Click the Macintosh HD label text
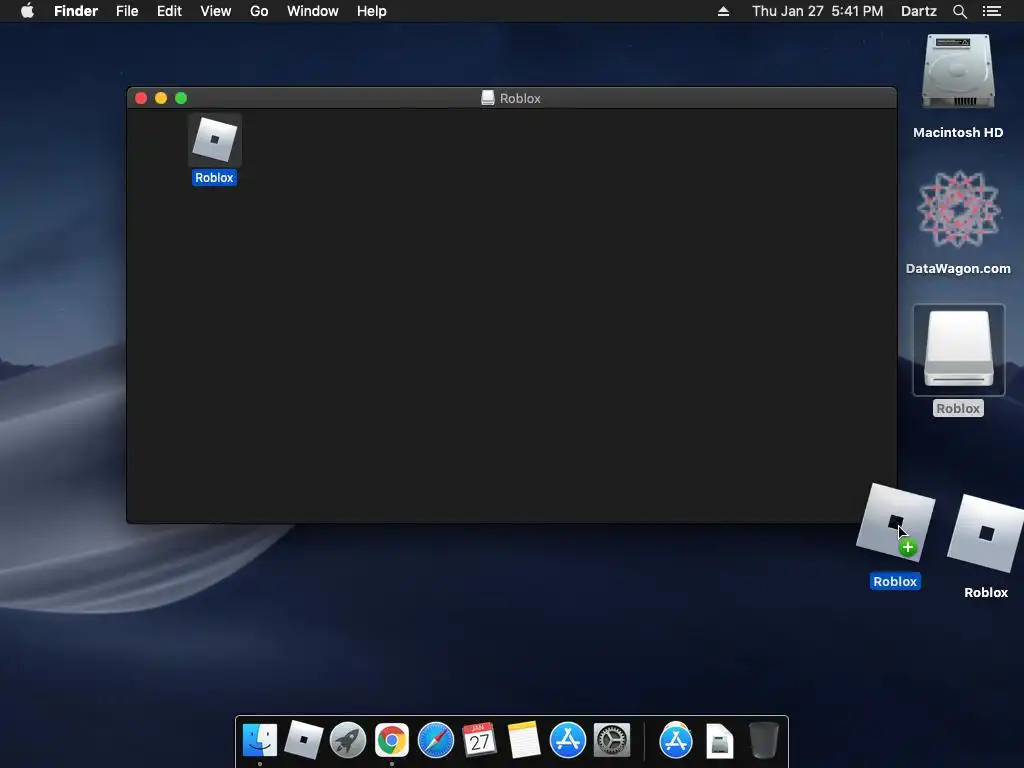 [x=958, y=133]
